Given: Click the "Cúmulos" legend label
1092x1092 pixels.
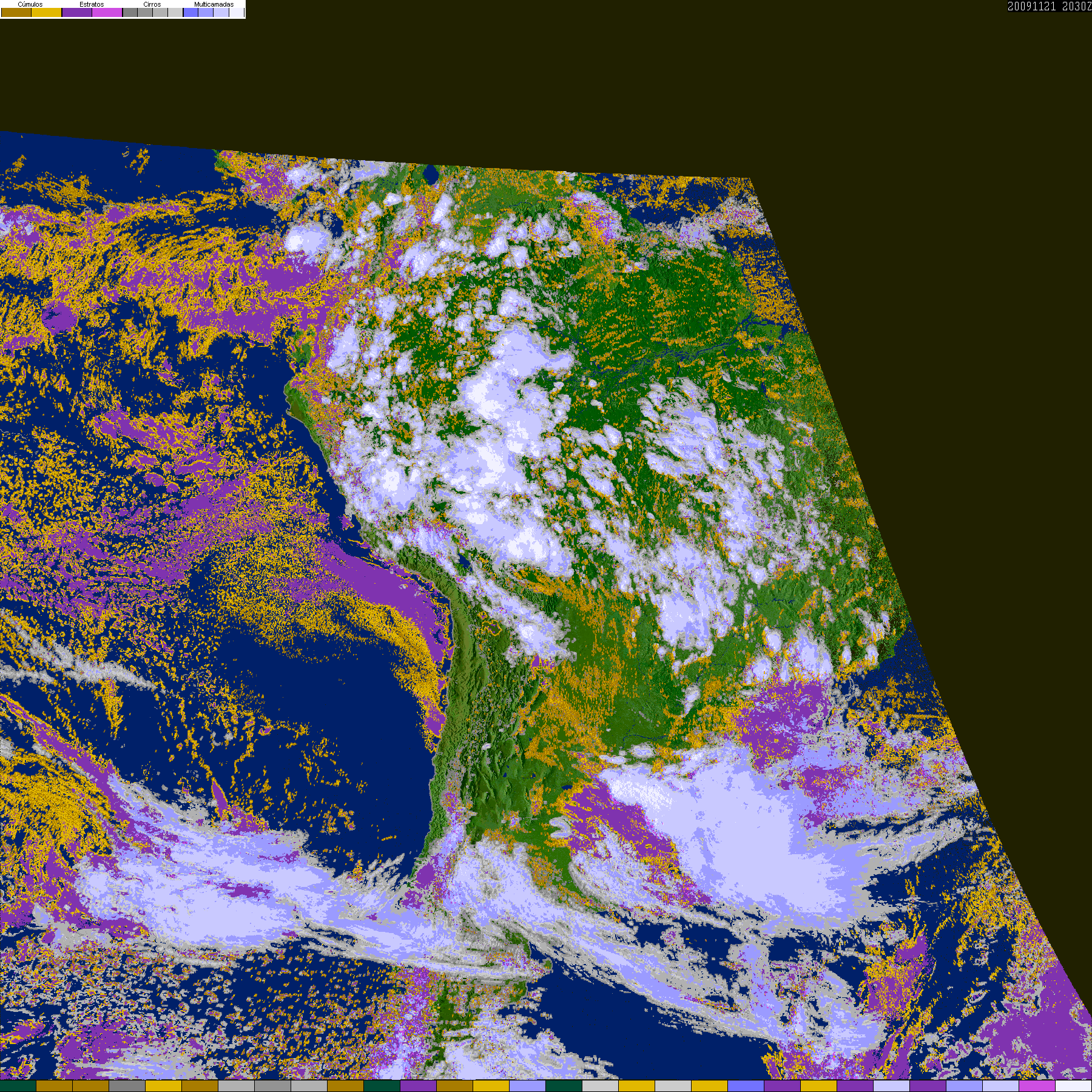Looking at the screenshot, I should click(30, 4).
